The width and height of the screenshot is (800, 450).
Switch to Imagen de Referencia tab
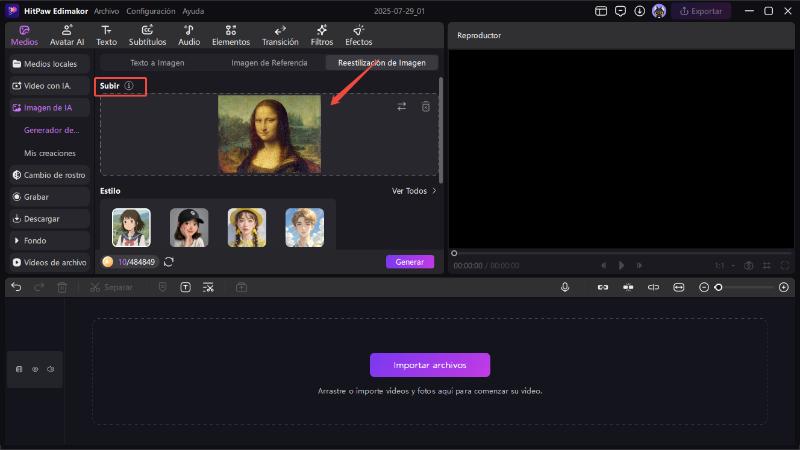pos(269,63)
